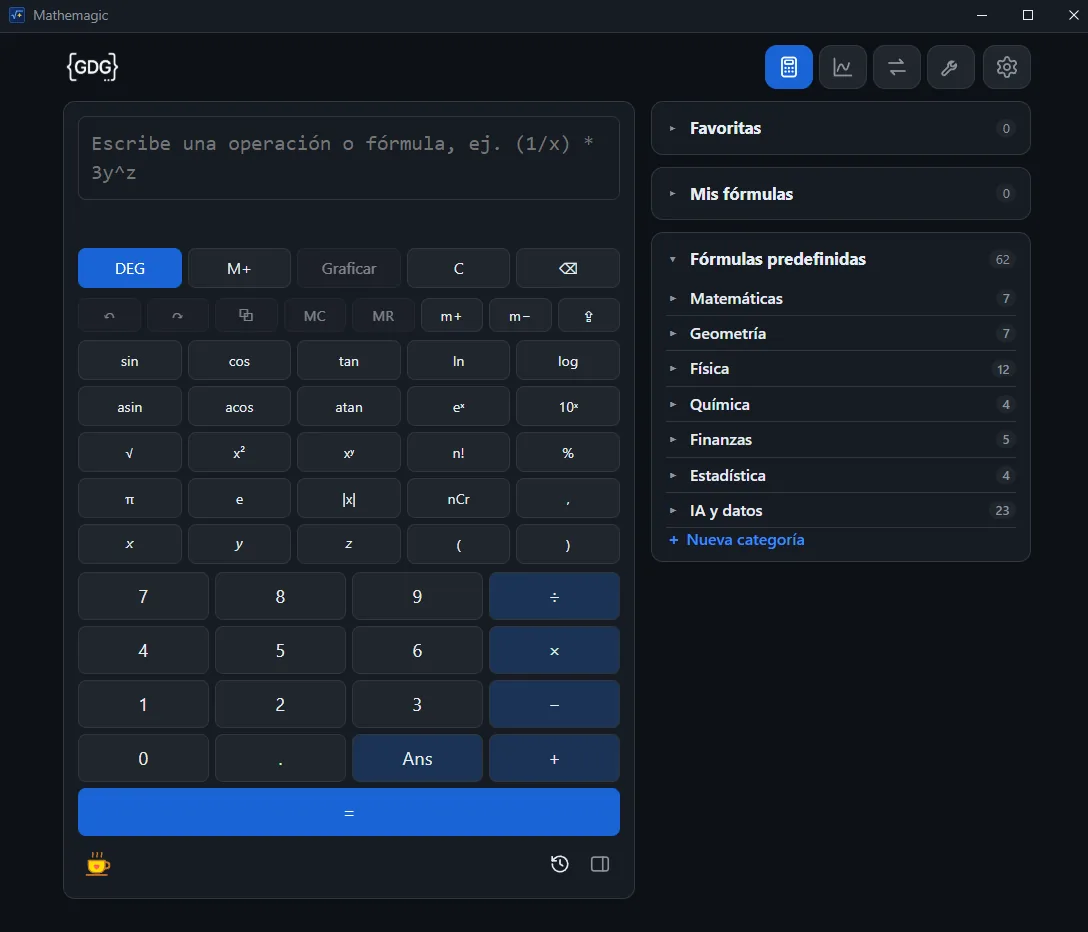1088x932 pixels.
Task: Click the copy icon in memory row
Action: tap(246, 316)
